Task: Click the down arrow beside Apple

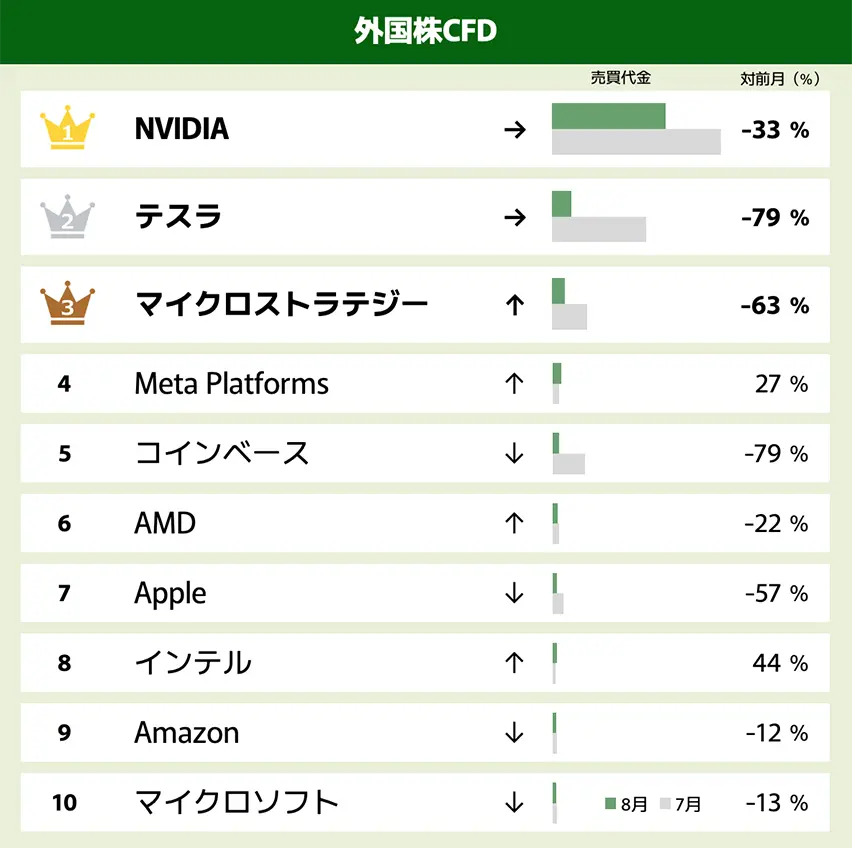Action: click(514, 593)
